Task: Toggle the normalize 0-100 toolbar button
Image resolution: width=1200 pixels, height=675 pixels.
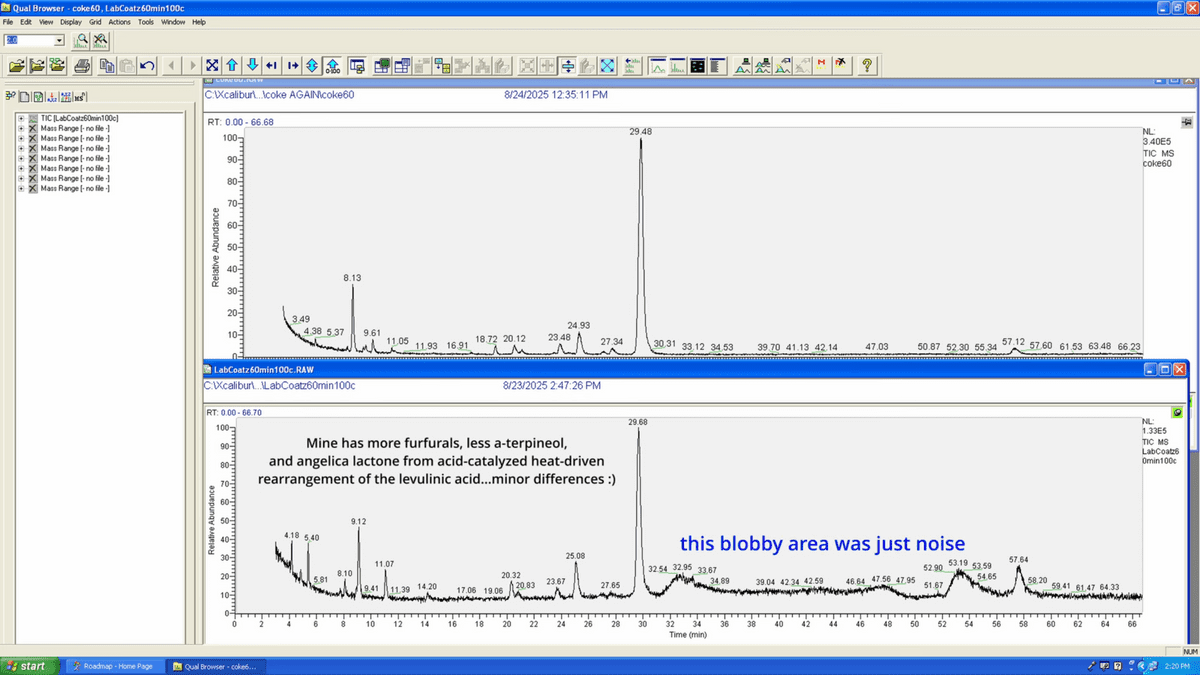Action: [332, 66]
